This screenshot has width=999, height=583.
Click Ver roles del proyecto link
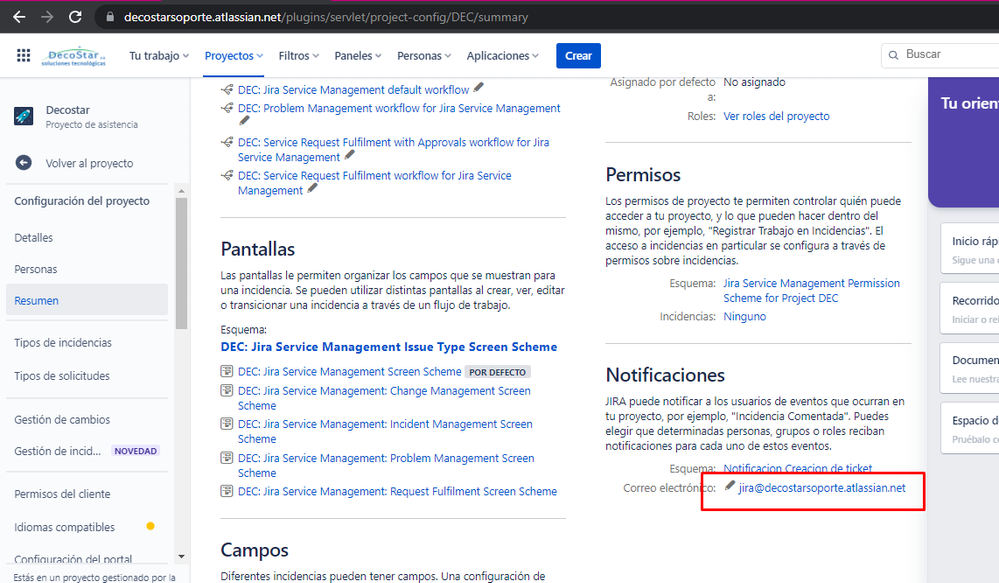pyautogui.click(x=776, y=116)
